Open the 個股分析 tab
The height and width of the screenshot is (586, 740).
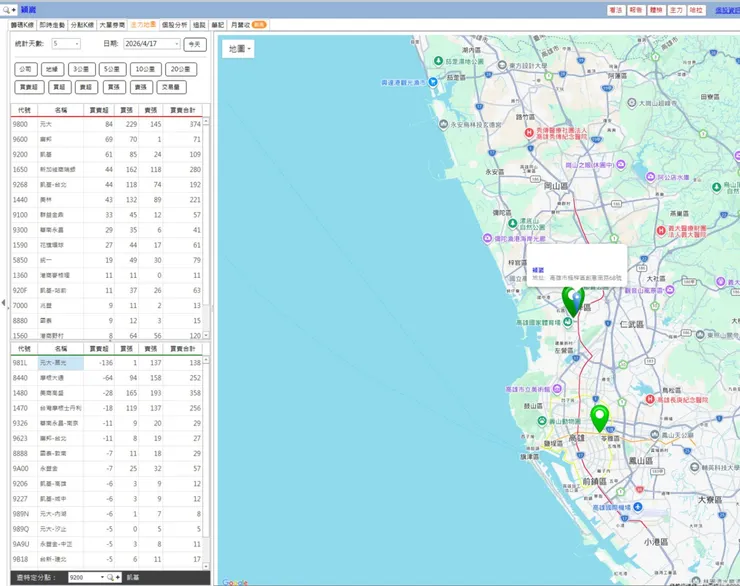(x=174, y=24)
